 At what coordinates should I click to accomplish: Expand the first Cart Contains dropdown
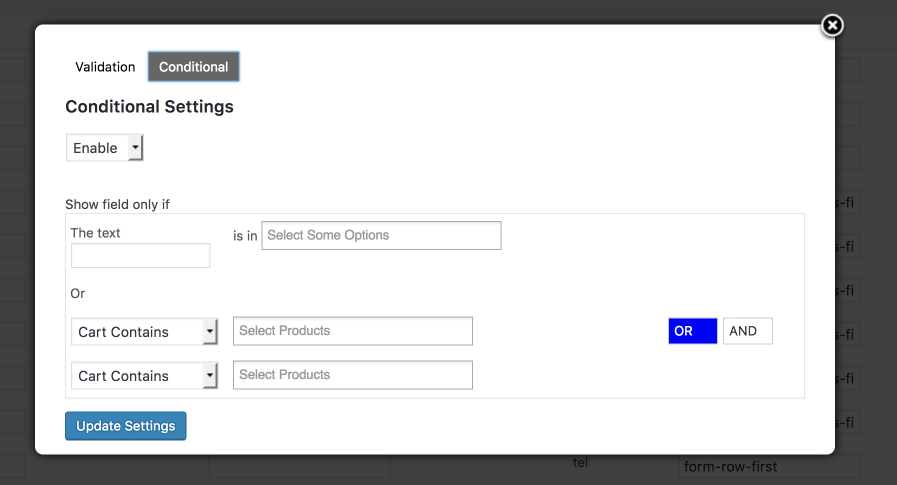tap(144, 332)
